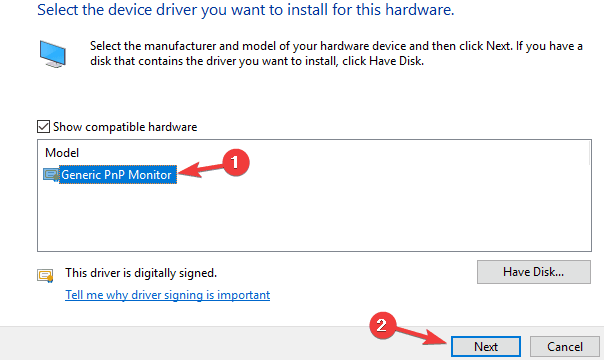Click the Have Disk... button
604x360 pixels.
coord(534,272)
